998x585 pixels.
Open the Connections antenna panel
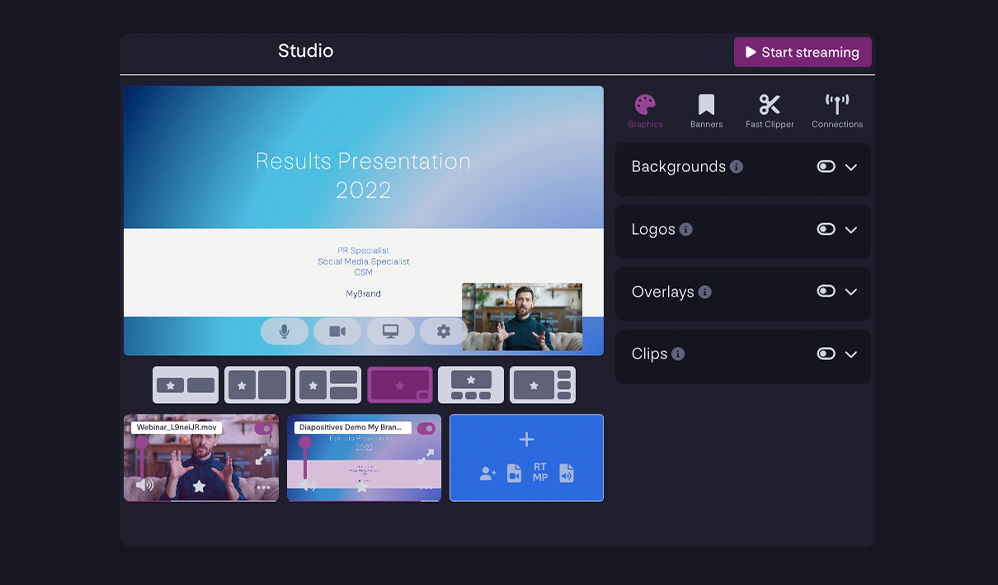pyautogui.click(x=837, y=110)
